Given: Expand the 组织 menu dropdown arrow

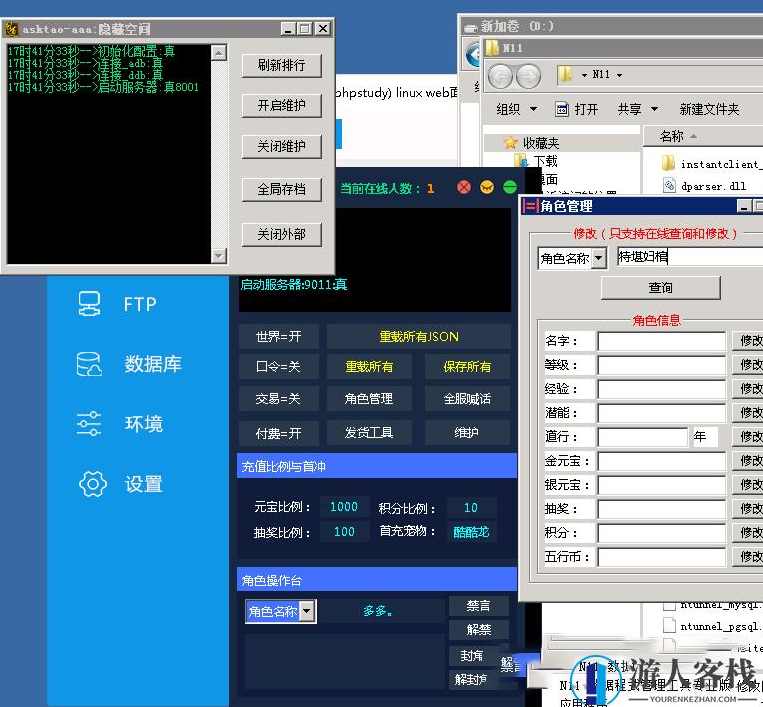Looking at the screenshot, I should click(533, 109).
